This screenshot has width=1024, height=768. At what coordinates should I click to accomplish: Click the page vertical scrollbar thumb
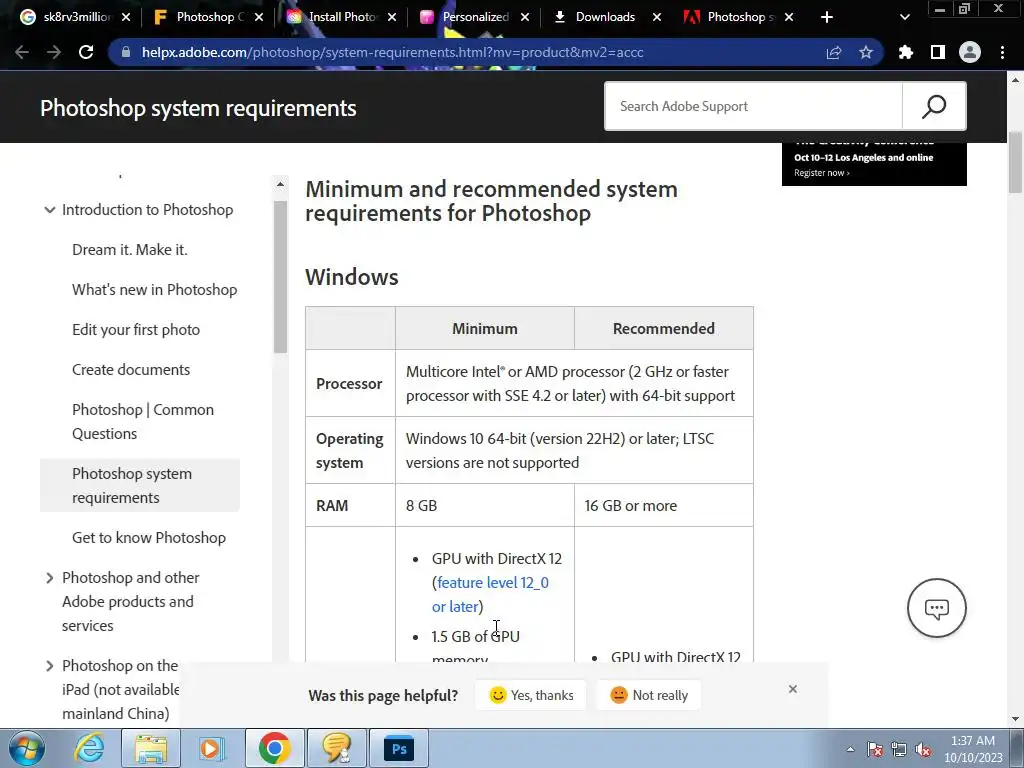[x=1015, y=162]
